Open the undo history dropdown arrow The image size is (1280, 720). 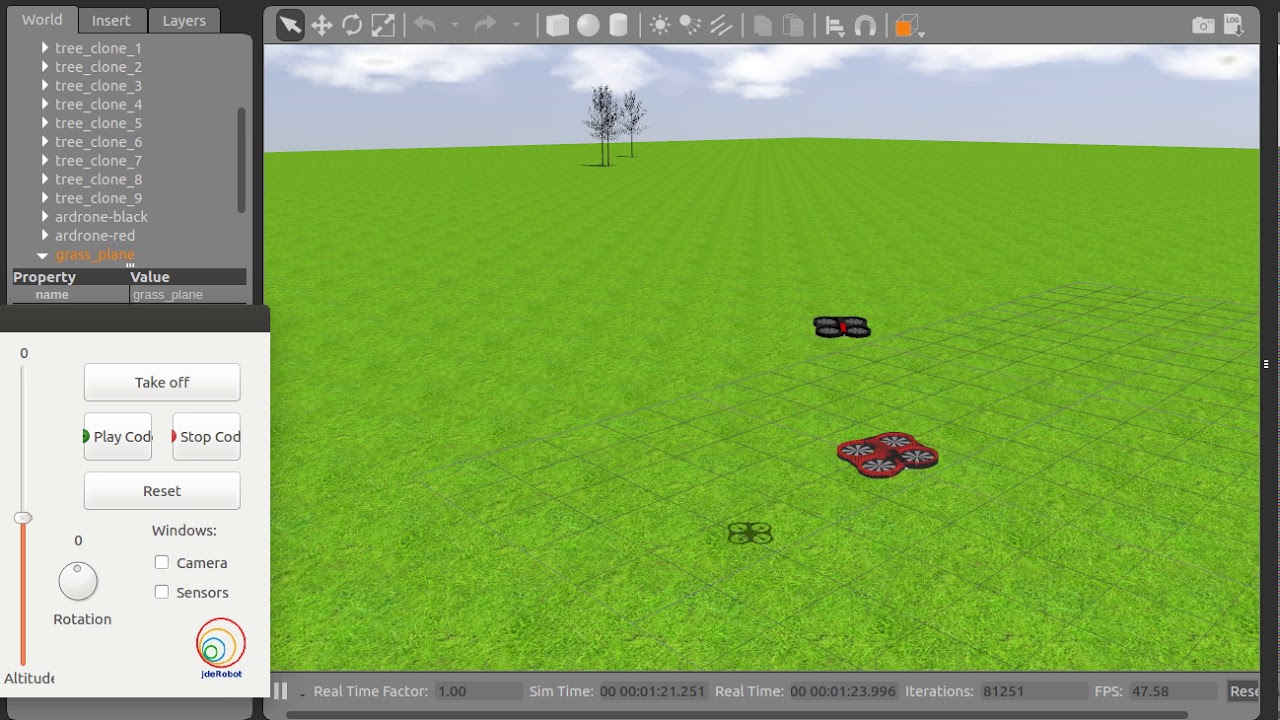pyautogui.click(x=455, y=26)
